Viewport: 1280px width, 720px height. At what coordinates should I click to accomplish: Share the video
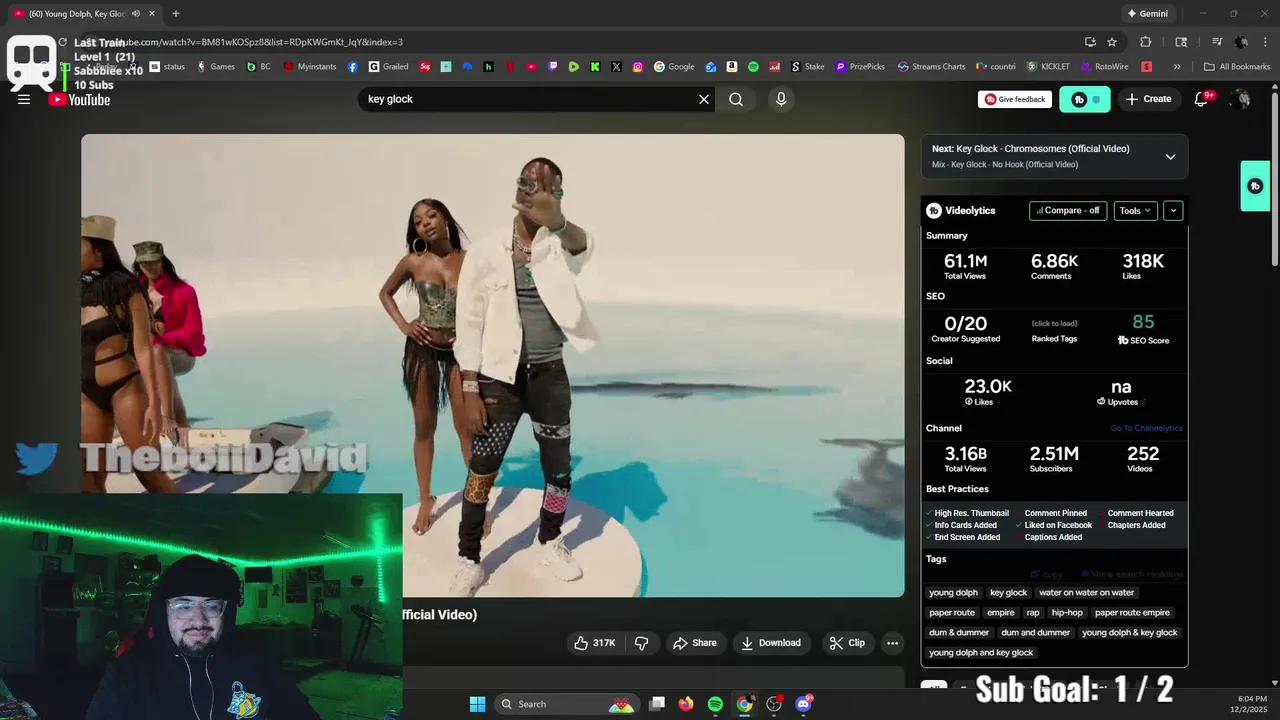(695, 643)
